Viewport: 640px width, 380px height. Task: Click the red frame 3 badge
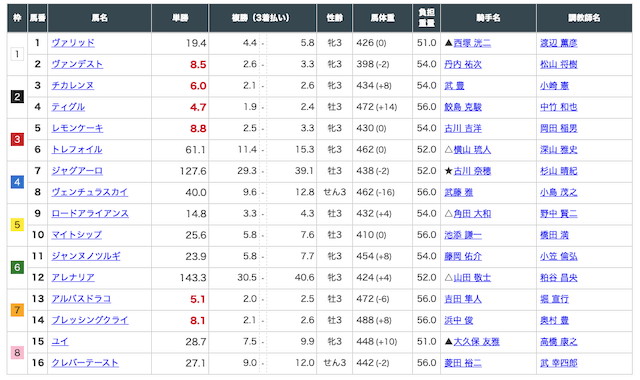point(17,139)
